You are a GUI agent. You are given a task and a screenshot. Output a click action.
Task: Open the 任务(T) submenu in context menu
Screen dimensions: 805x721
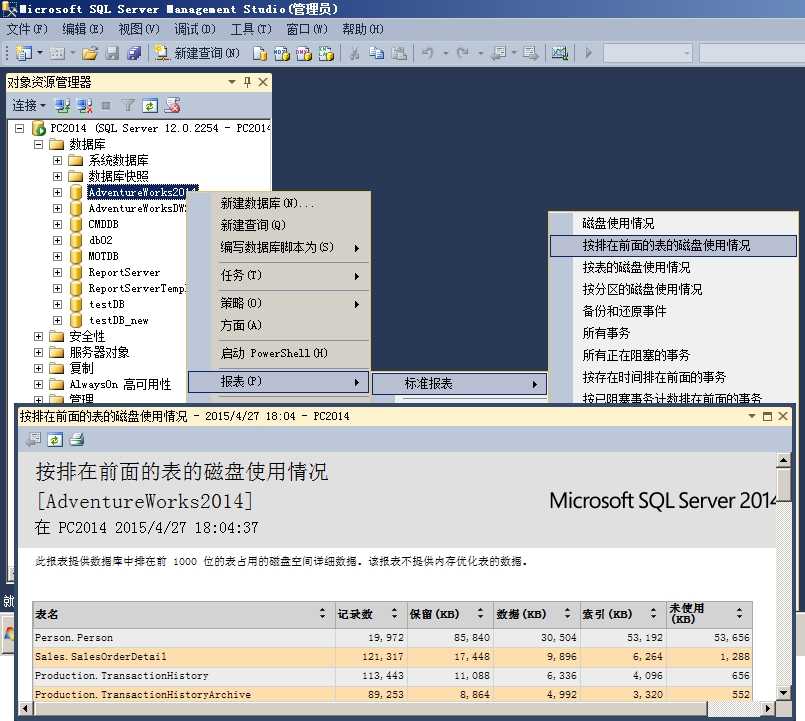pyautogui.click(x=279, y=276)
